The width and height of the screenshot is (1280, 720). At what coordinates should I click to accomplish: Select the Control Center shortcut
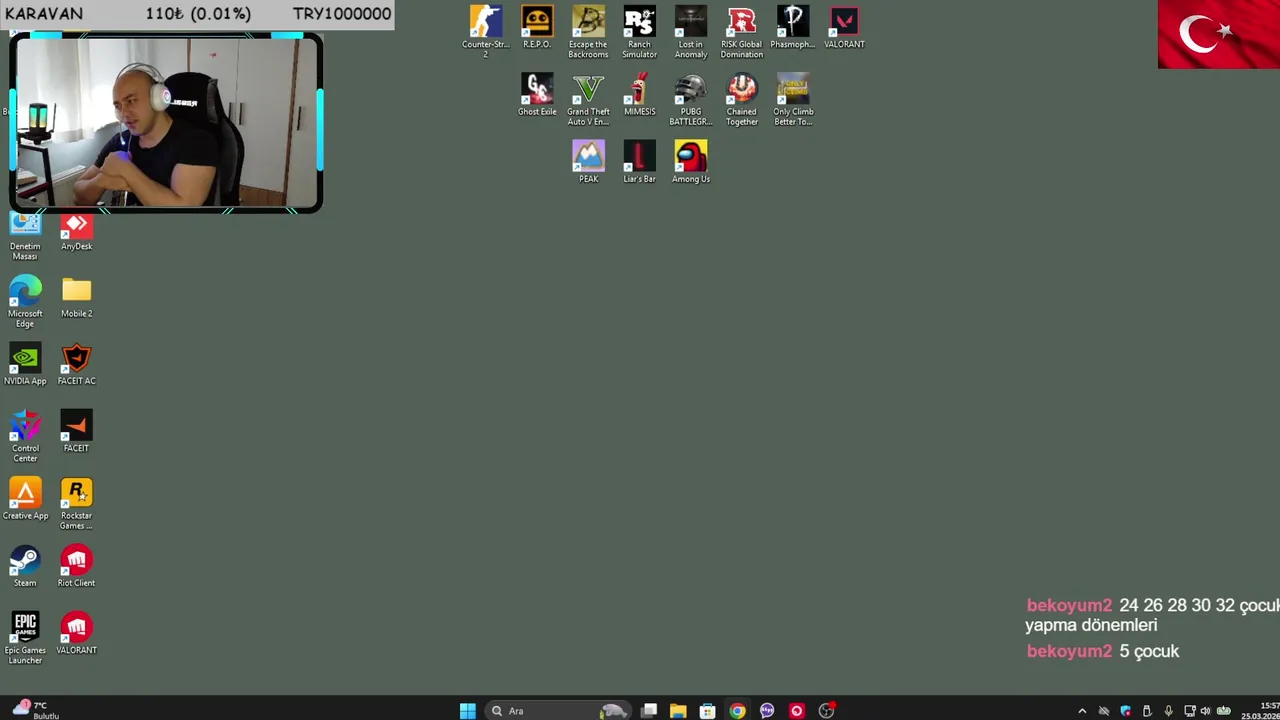pyautogui.click(x=25, y=435)
